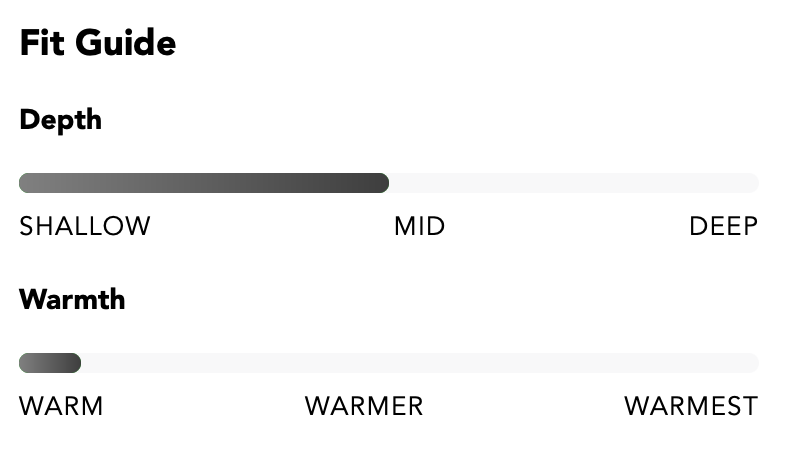Click the DEEP label under Depth
The height and width of the screenshot is (458, 794).
(724, 226)
